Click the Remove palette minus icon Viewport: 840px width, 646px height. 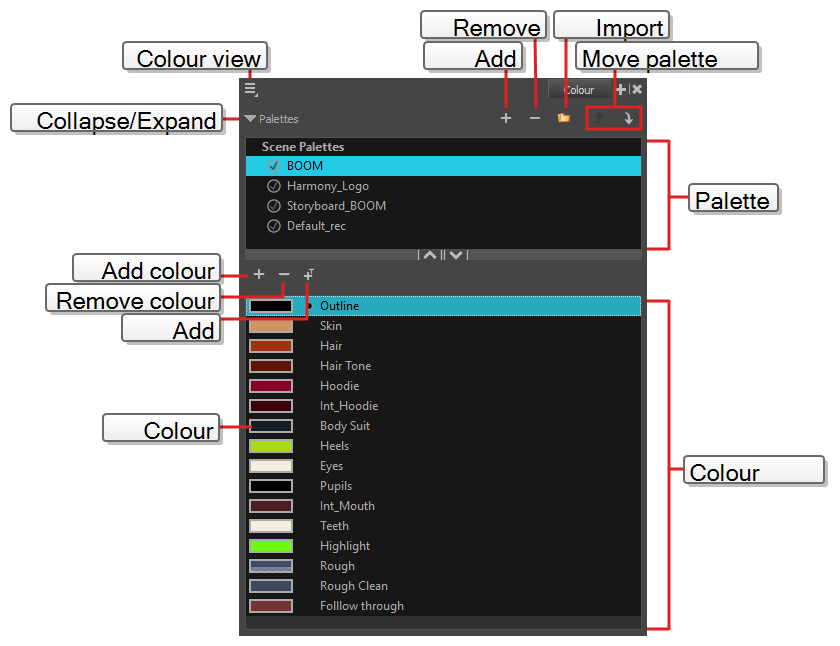coord(535,118)
